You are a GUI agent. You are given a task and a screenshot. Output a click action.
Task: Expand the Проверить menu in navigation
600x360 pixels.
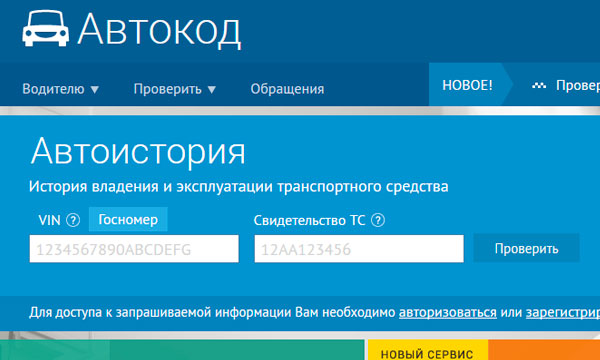click(175, 89)
